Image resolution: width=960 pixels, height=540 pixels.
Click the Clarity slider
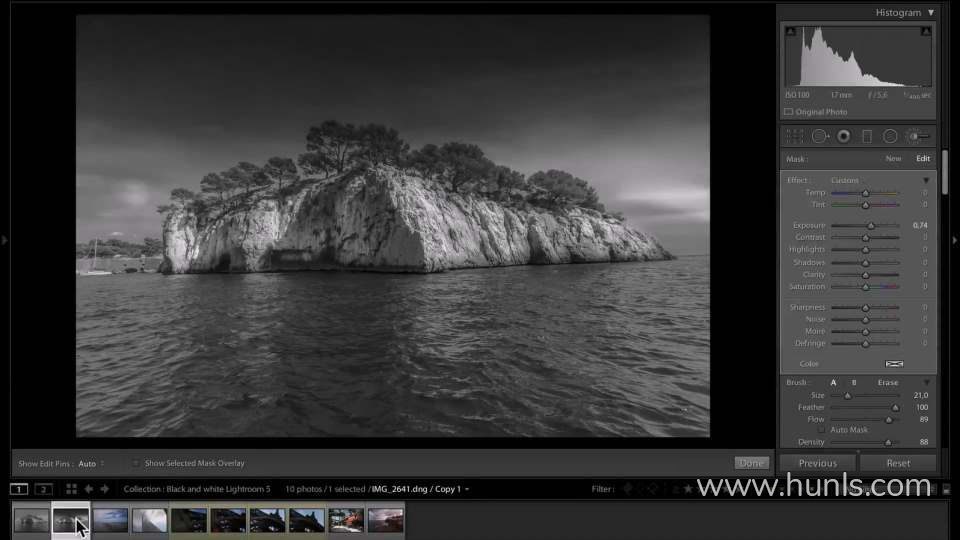click(x=865, y=274)
